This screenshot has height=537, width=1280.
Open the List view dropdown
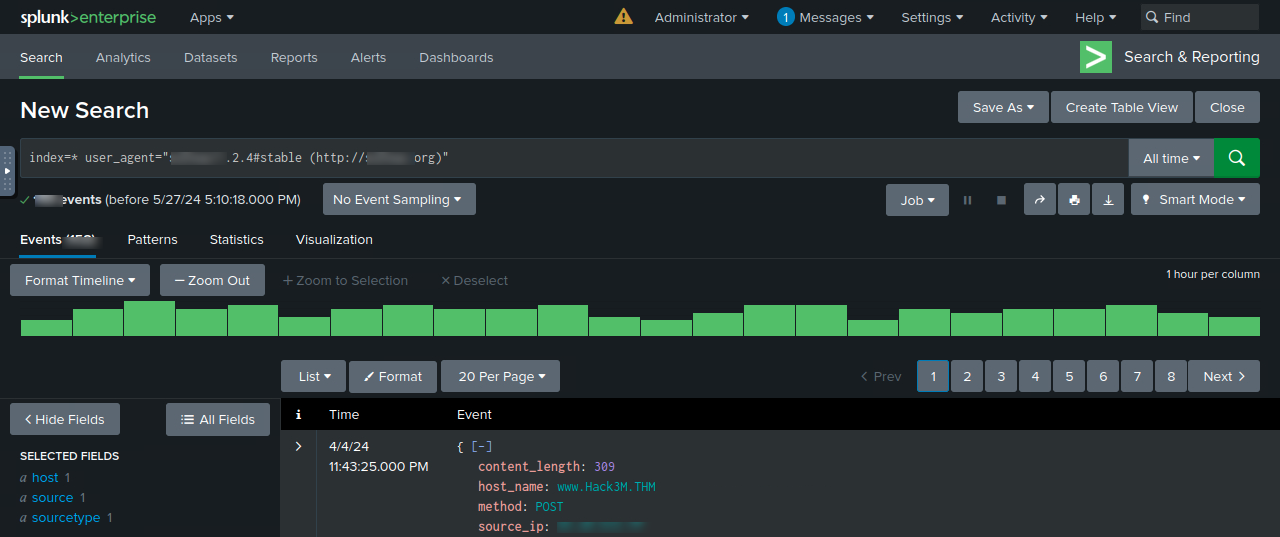pyautogui.click(x=313, y=376)
